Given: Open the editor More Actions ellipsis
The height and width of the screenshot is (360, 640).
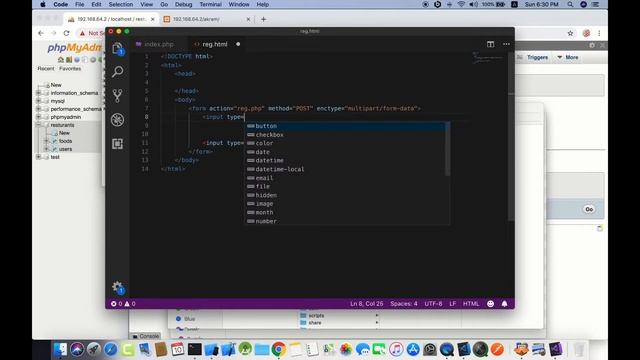Looking at the screenshot, I should 506,44.
